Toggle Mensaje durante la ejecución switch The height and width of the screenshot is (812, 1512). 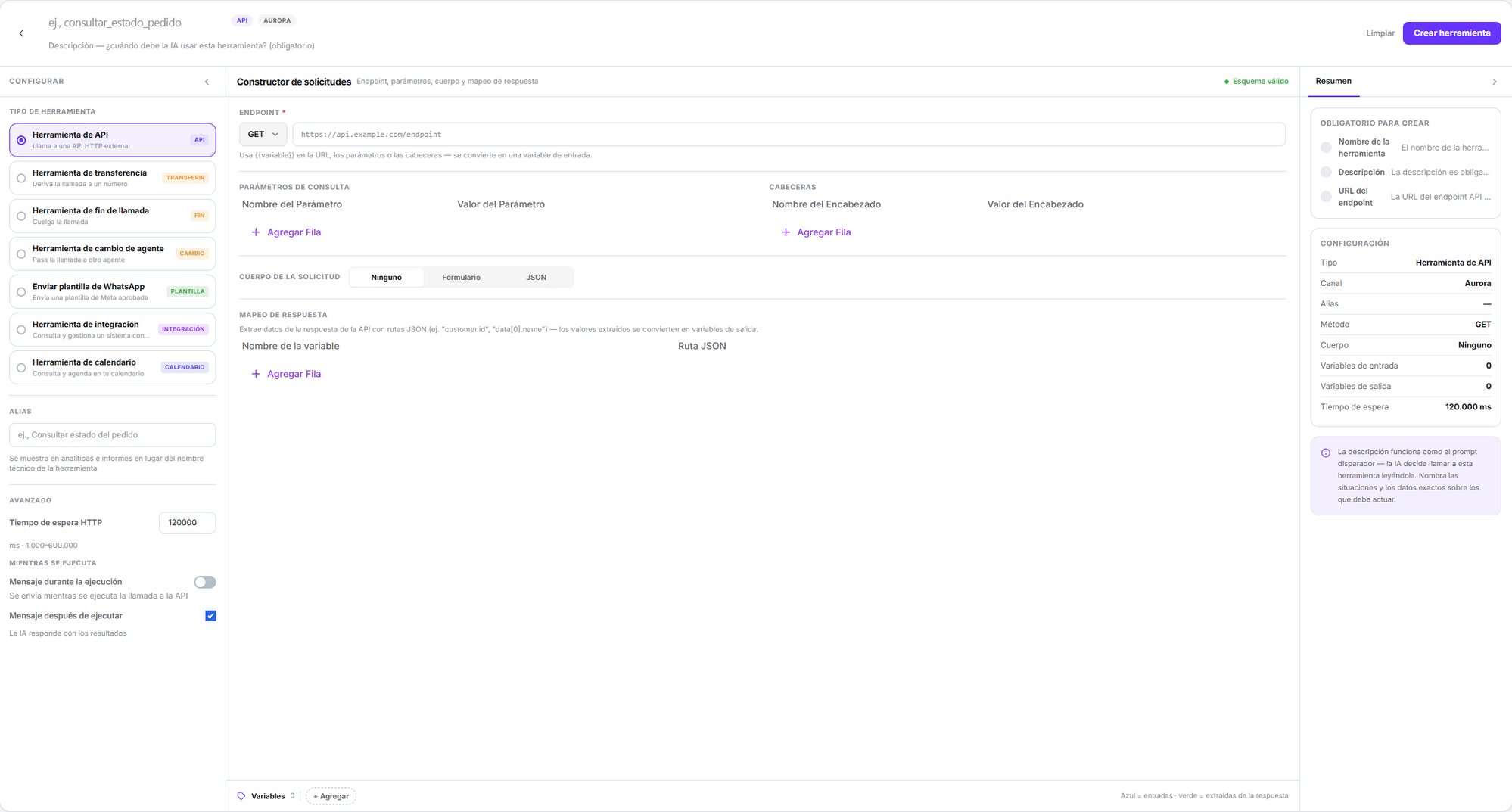point(204,582)
